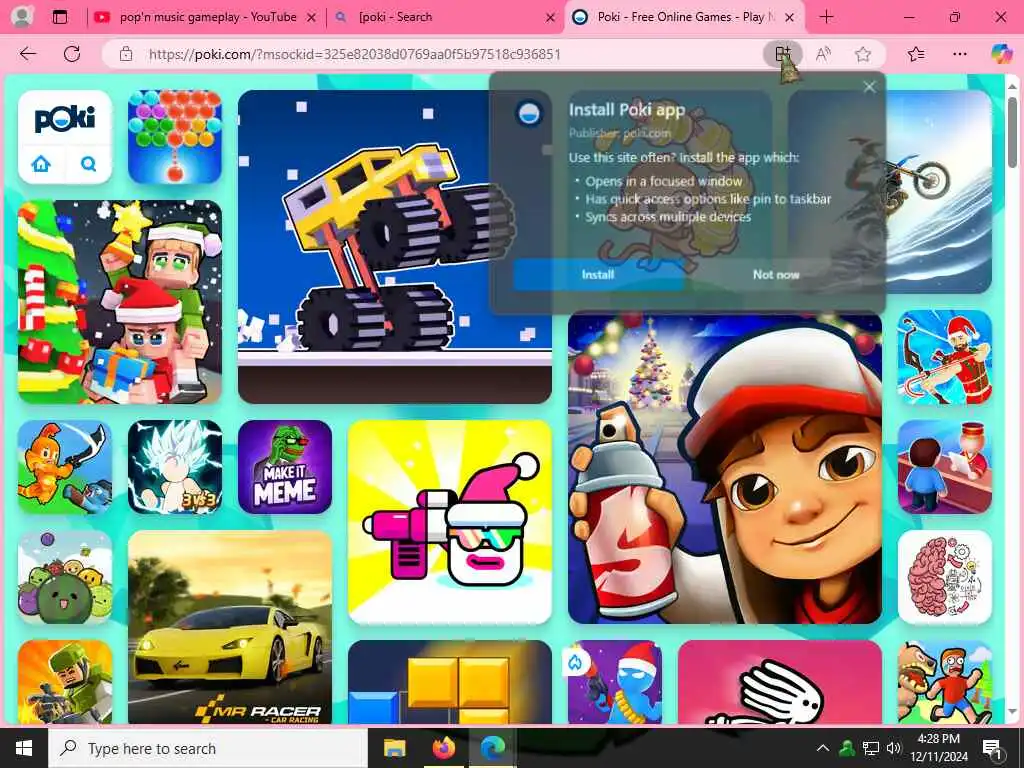Viewport: 1024px width, 768px height.
Task: Open the hotel bellhop game thumbnail
Action: [x=945, y=467]
